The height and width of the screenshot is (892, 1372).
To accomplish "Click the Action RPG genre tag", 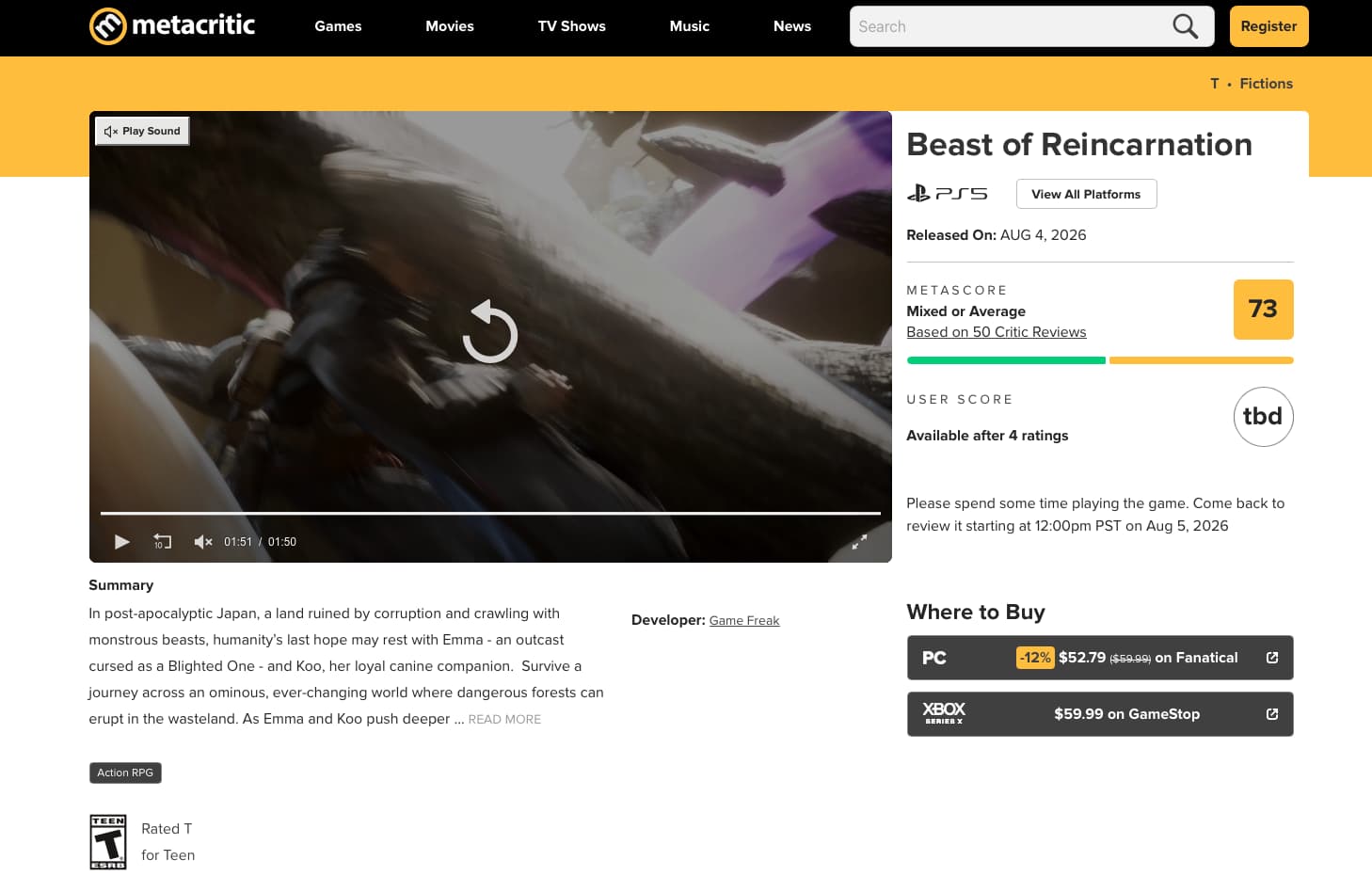I will coord(125,773).
